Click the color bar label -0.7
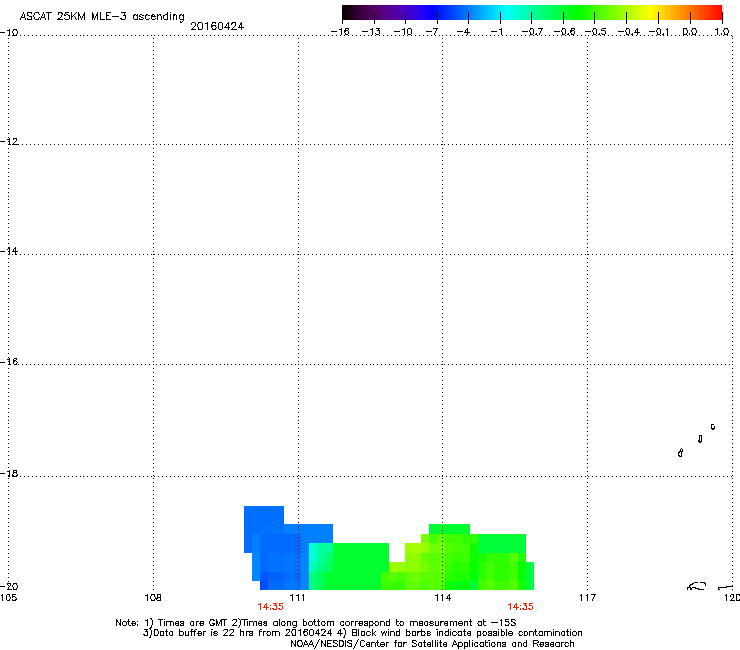740x650 pixels. pyautogui.click(x=532, y=32)
